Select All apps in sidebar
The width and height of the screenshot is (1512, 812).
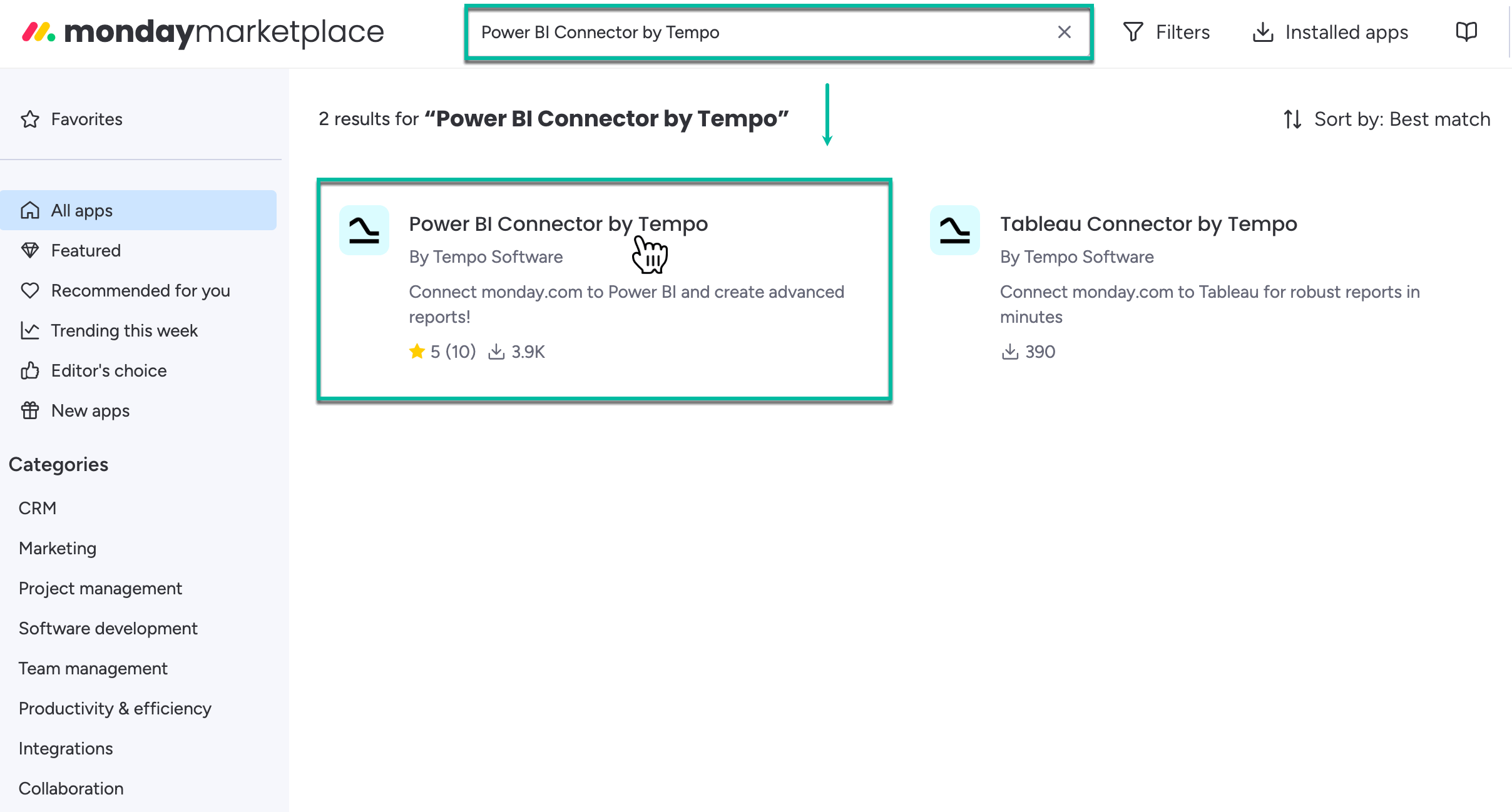point(81,210)
